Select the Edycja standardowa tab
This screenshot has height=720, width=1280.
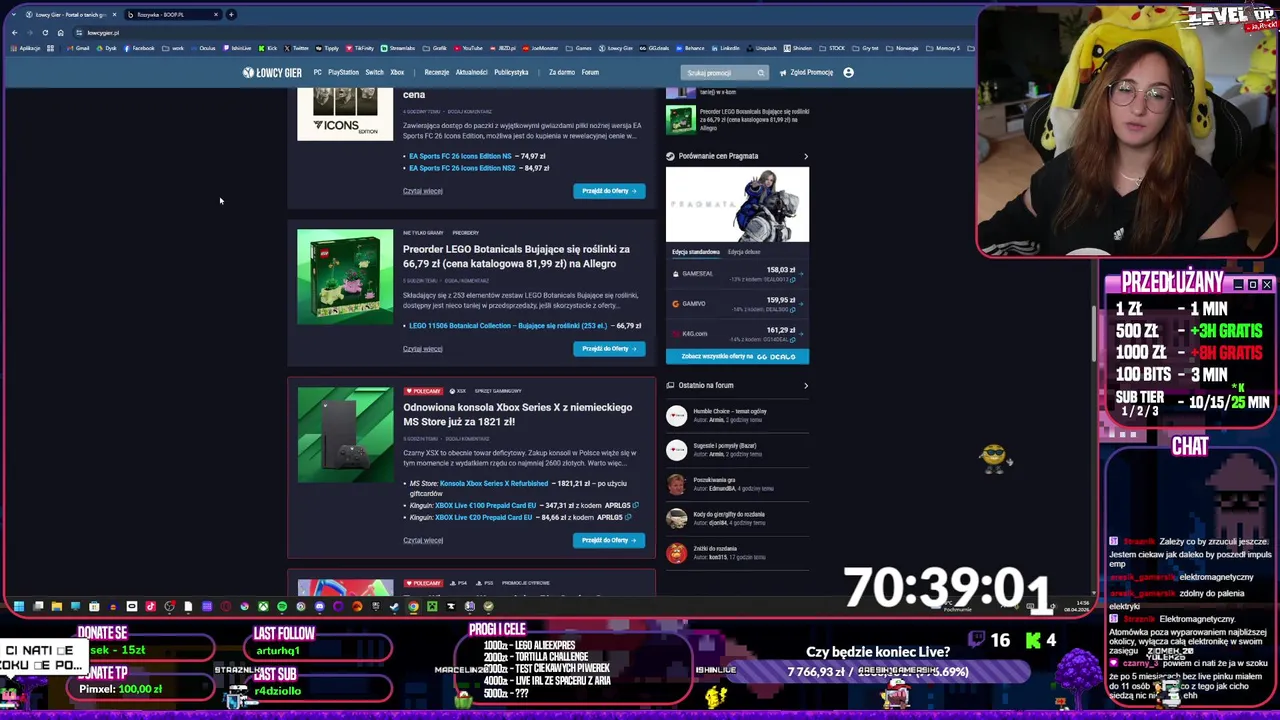click(x=696, y=252)
